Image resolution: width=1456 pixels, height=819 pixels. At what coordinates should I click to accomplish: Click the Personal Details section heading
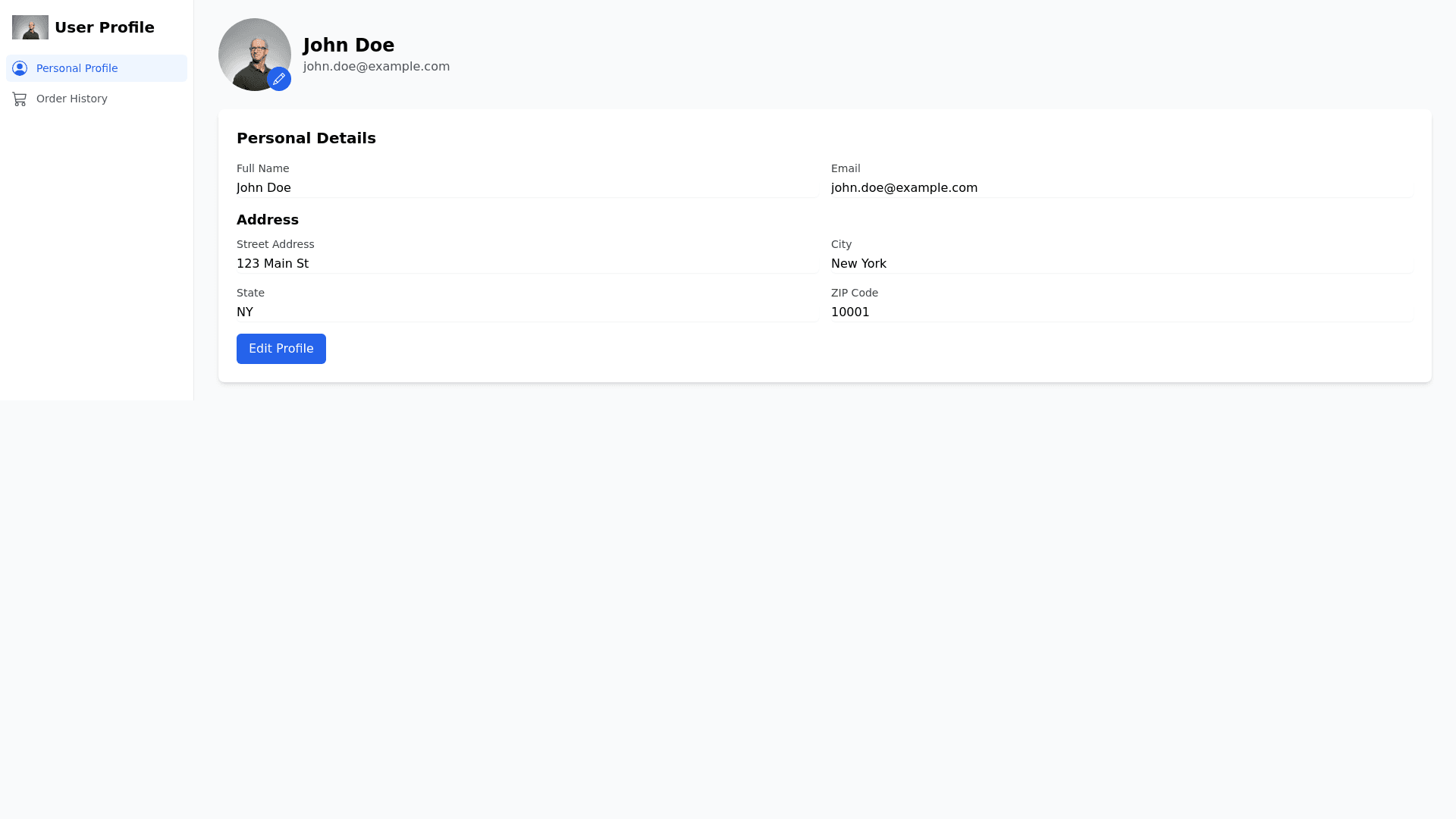(306, 138)
